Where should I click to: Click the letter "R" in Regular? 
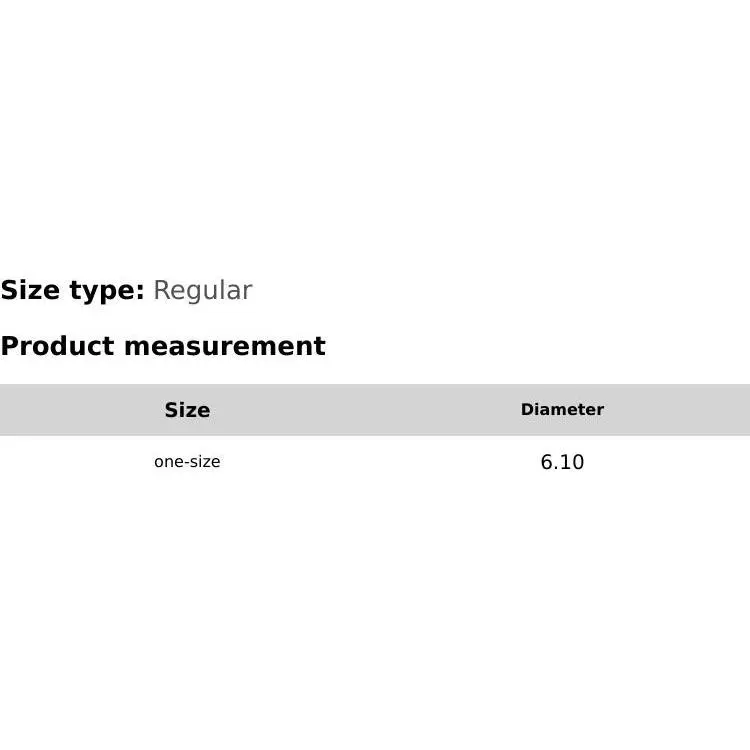pos(162,291)
